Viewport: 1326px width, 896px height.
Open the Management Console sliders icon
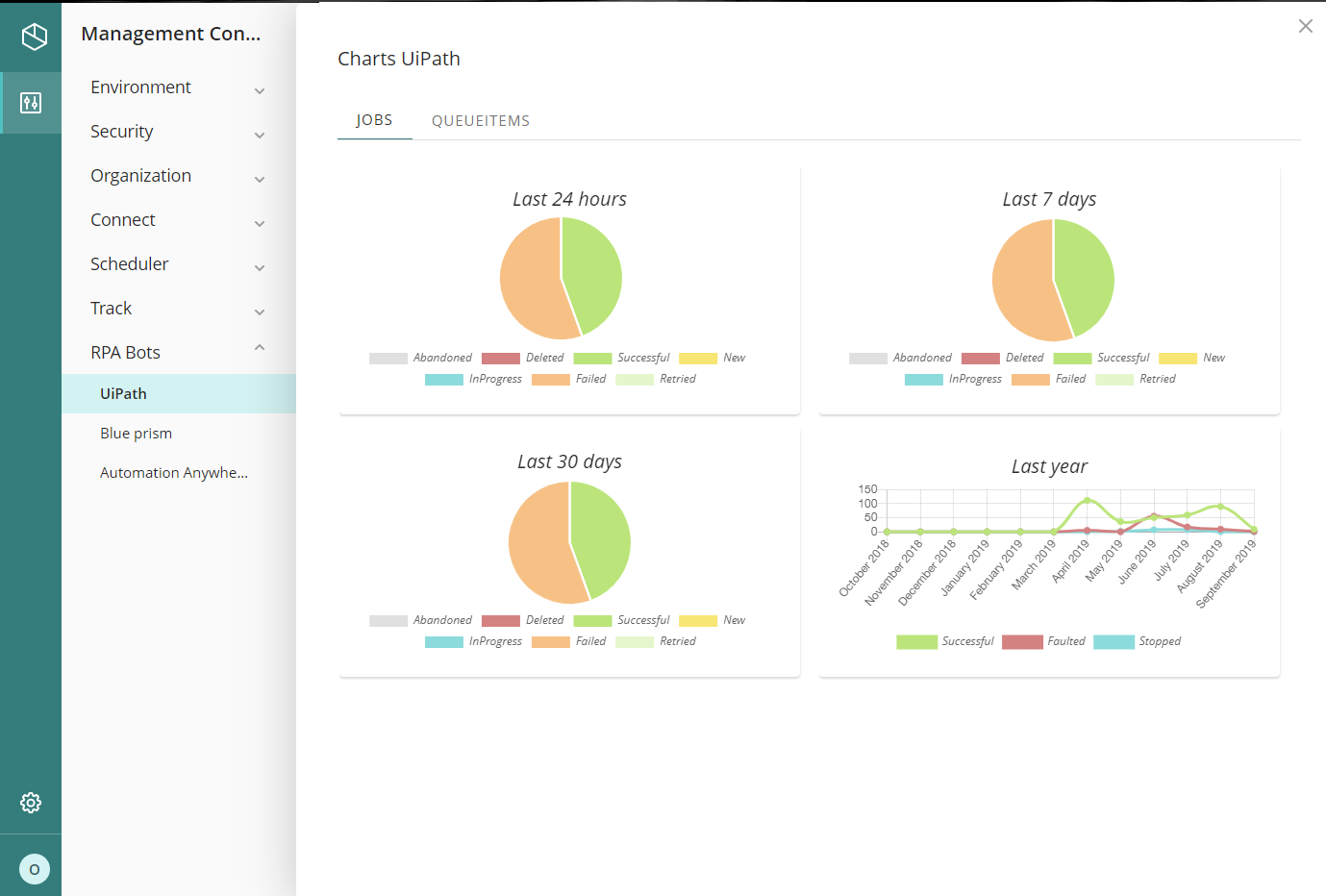pos(31,103)
